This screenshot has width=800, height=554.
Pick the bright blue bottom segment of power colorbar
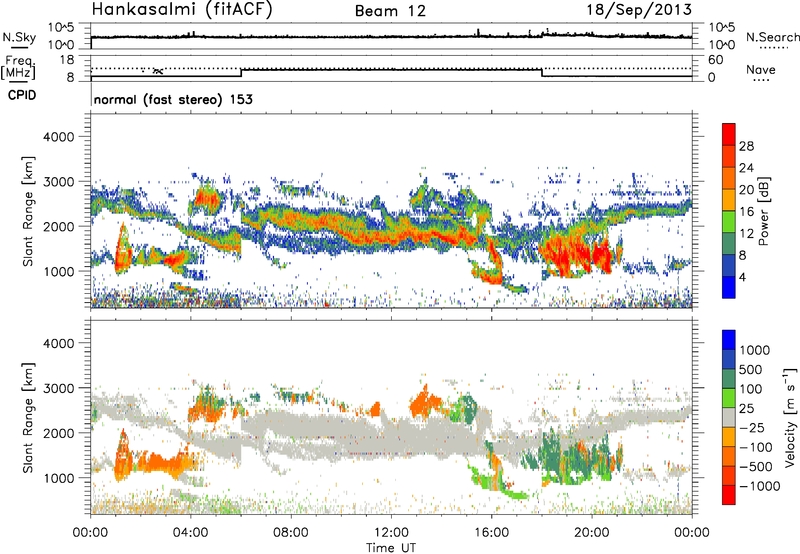point(729,287)
